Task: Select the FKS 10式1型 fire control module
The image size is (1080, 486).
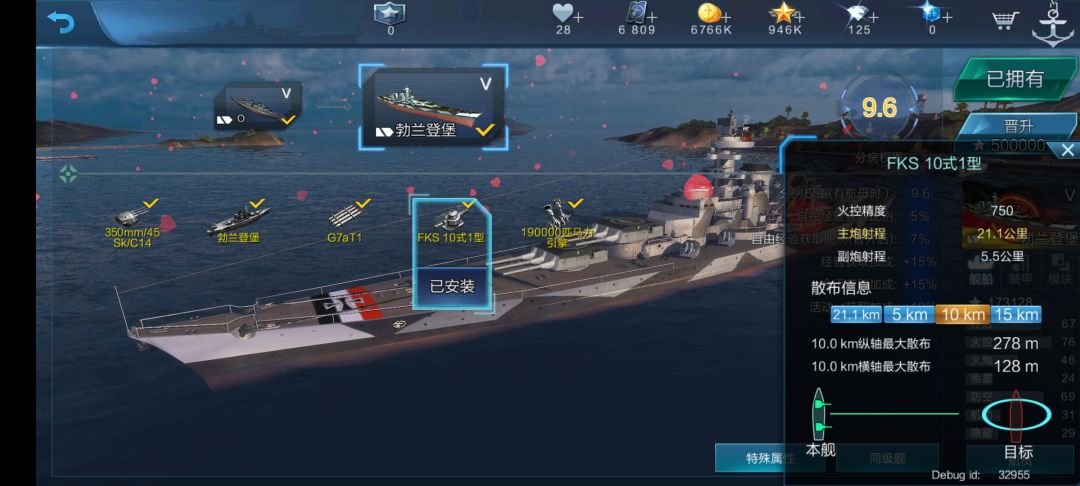Action: pos(451,223)
